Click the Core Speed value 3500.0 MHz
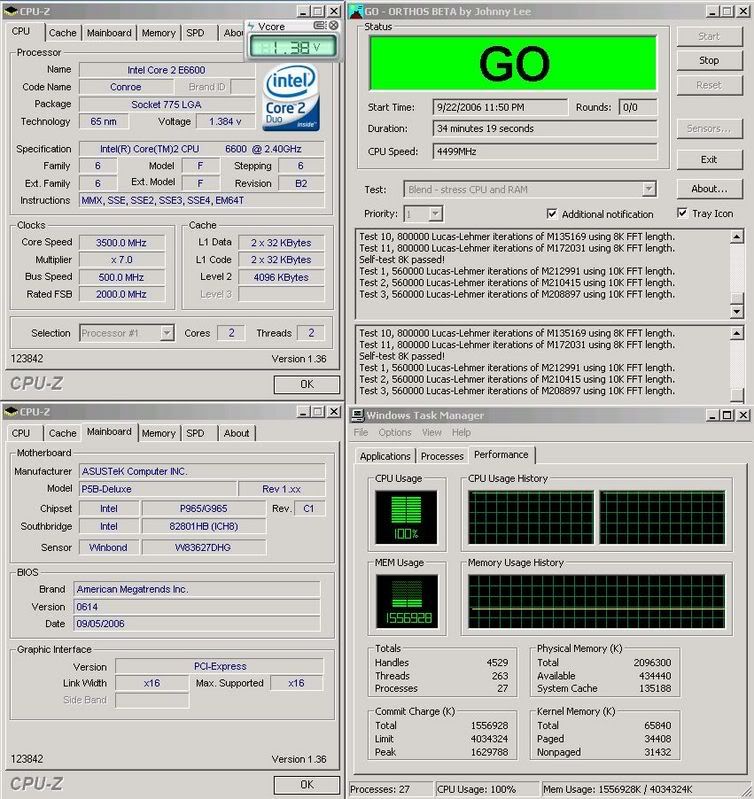The width and height of the screenshot is (754, 799). point(121,243)
